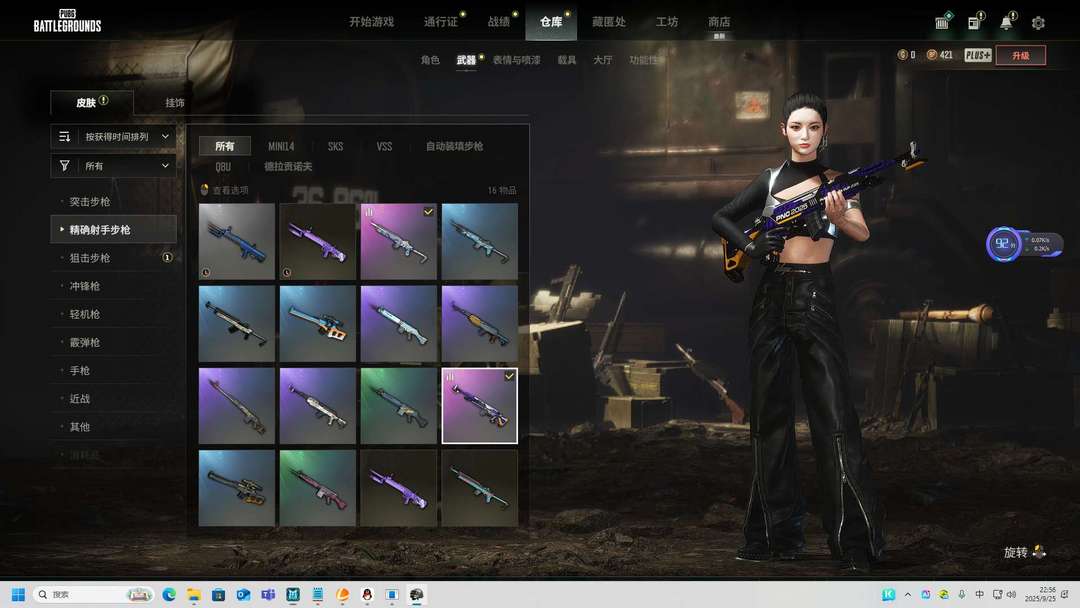Screen dimensions: 1080x608
Task: Open the notification bell in the top bar
Action: click(x=1006, y=23)
